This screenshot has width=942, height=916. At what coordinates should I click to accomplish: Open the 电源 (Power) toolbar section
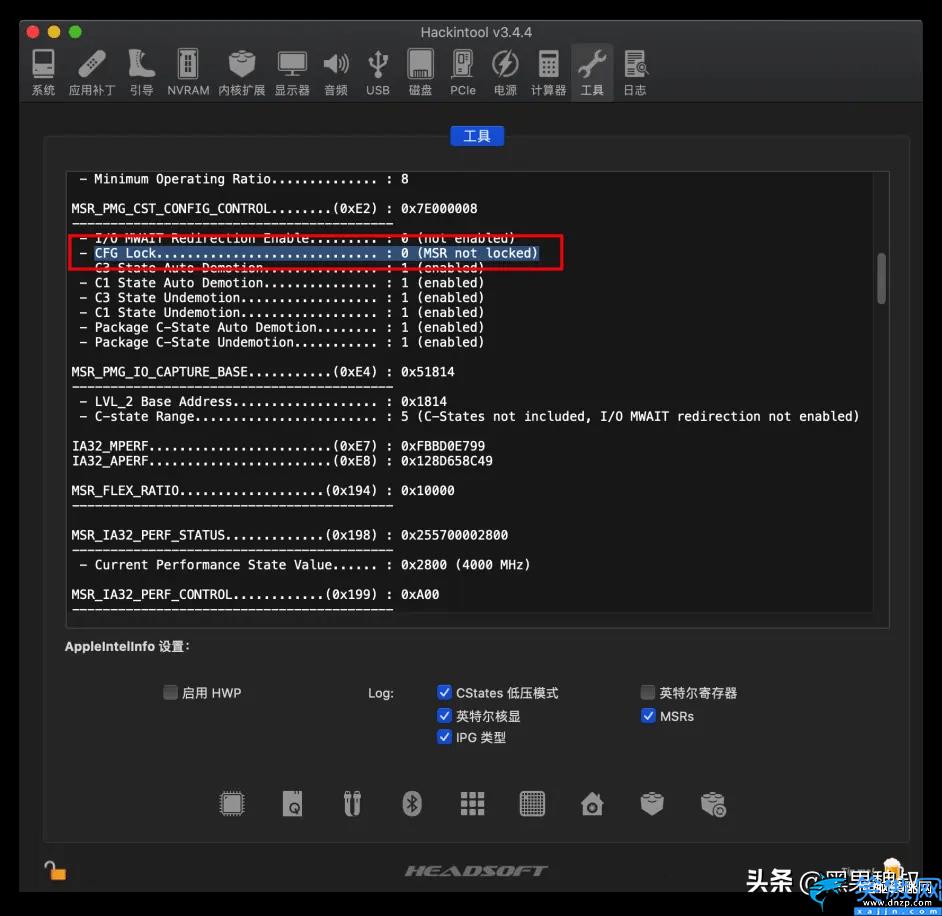[505, 72]
